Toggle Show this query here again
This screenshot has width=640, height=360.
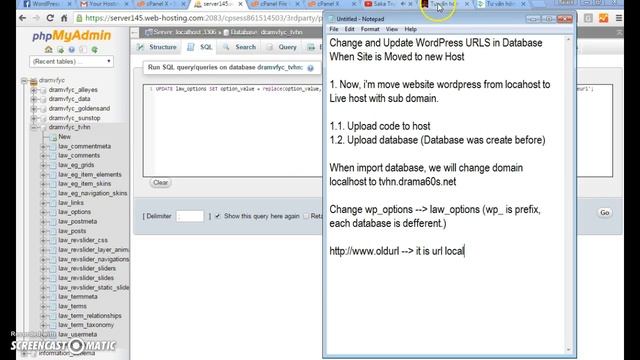tap(218, 216)
